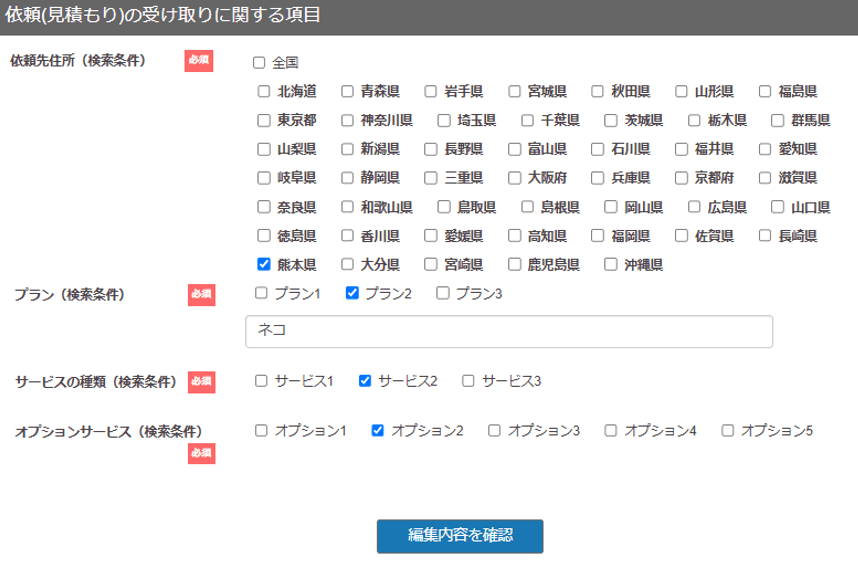Image resolution: width=858 pixels, height=565 pixels.
Task: Tick 新潟県 checkbox
Action: tap(347, 149)
